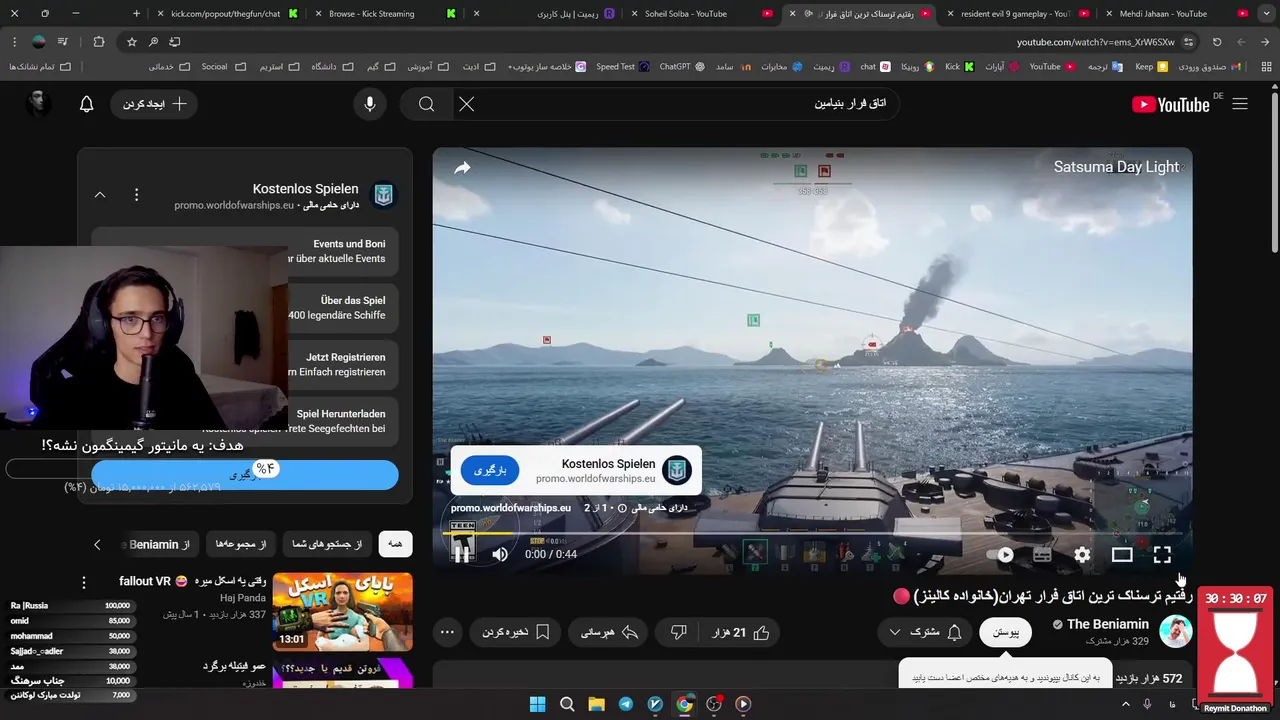Screen dimensions: 1280x720
Task: Start voice search with microphone
Action: pos(370,104)
